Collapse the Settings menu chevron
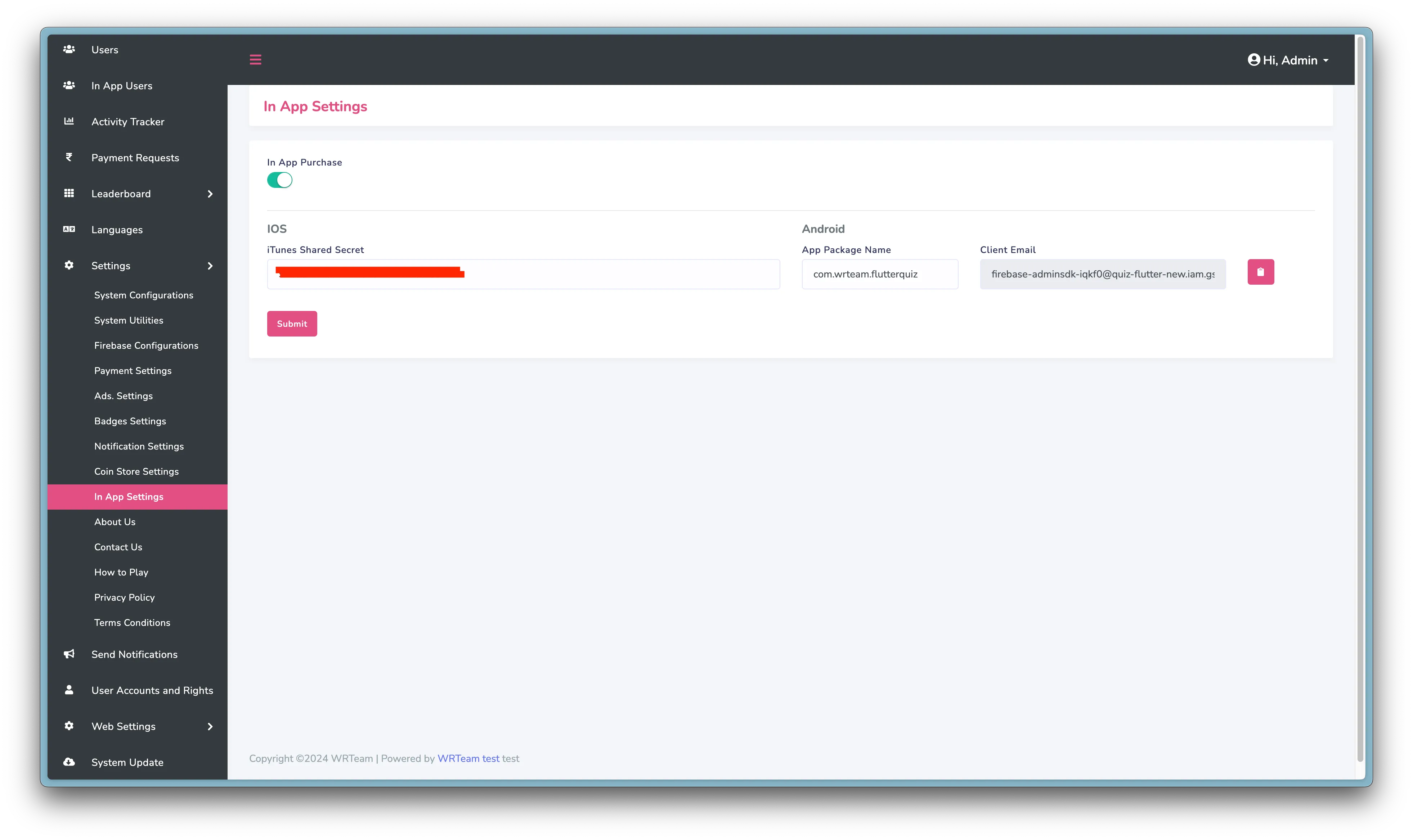Screen dimensions: 1413x840 coord(210,266)
